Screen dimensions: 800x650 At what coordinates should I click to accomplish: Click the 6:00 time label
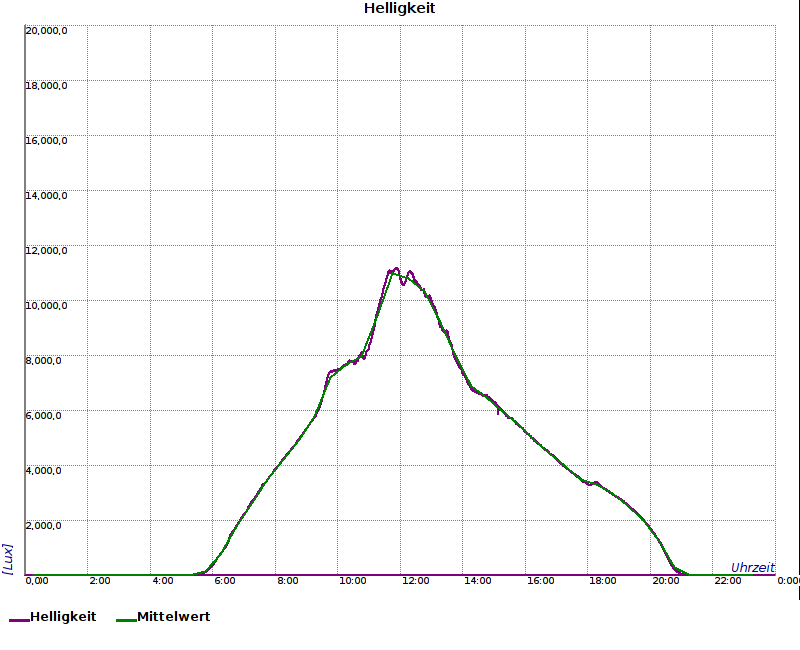pos(224,581)
